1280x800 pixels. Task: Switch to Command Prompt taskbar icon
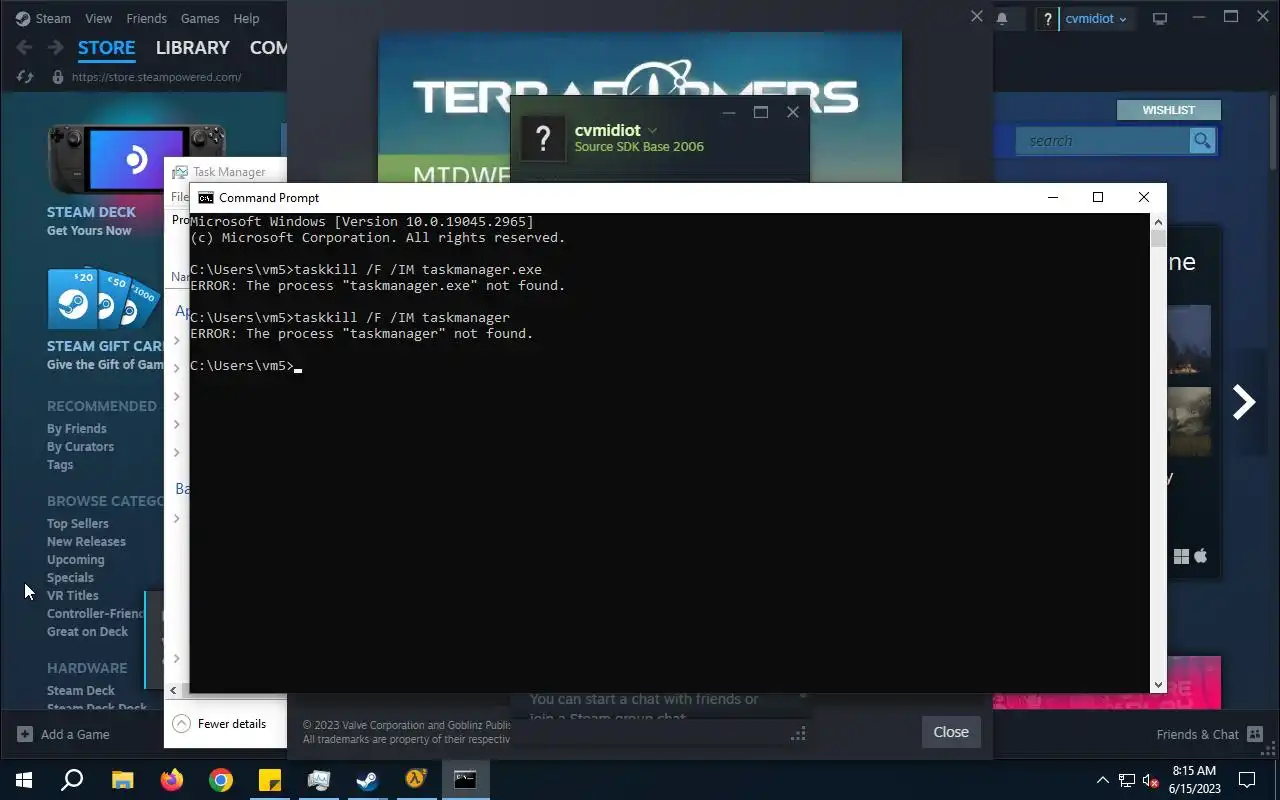click(x=465, y=780)
